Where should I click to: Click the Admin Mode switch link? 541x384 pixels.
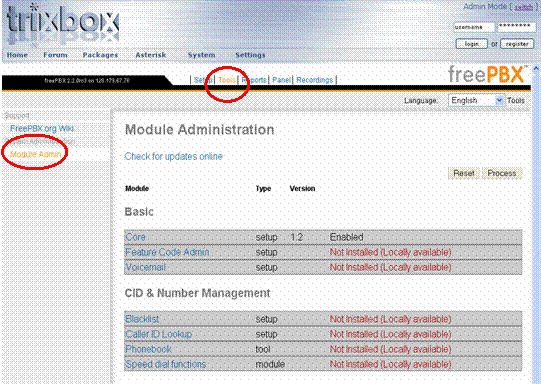click(524, 7)
